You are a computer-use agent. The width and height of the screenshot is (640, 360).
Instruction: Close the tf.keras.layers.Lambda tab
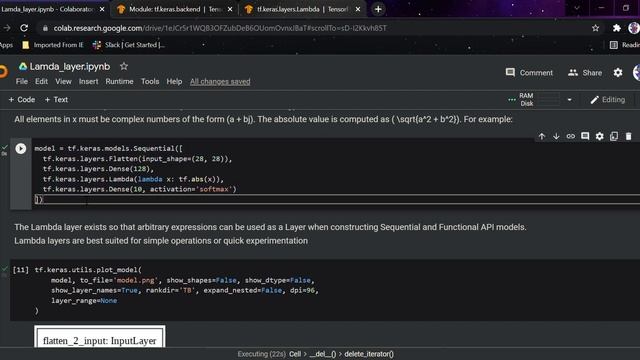point(358,9)
